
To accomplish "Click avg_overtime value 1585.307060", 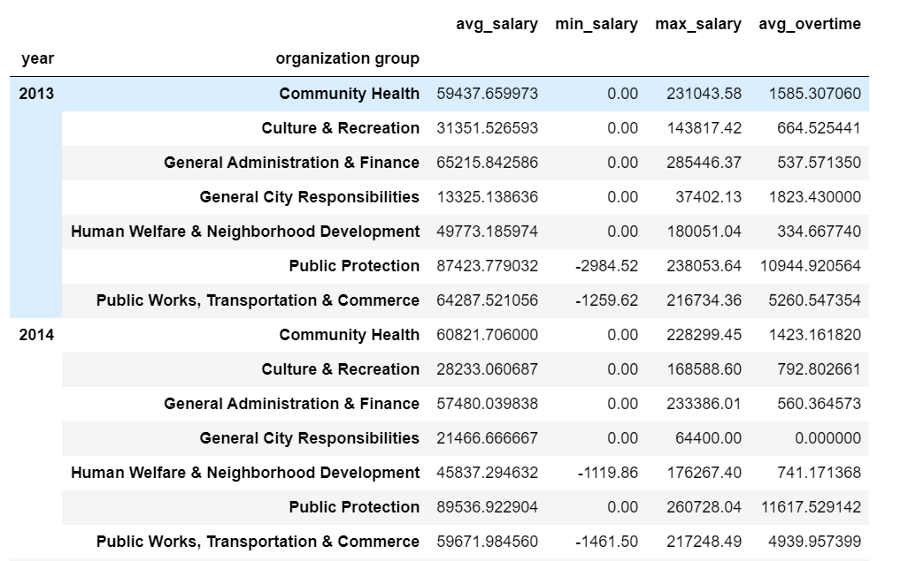I will pos(814,94).
